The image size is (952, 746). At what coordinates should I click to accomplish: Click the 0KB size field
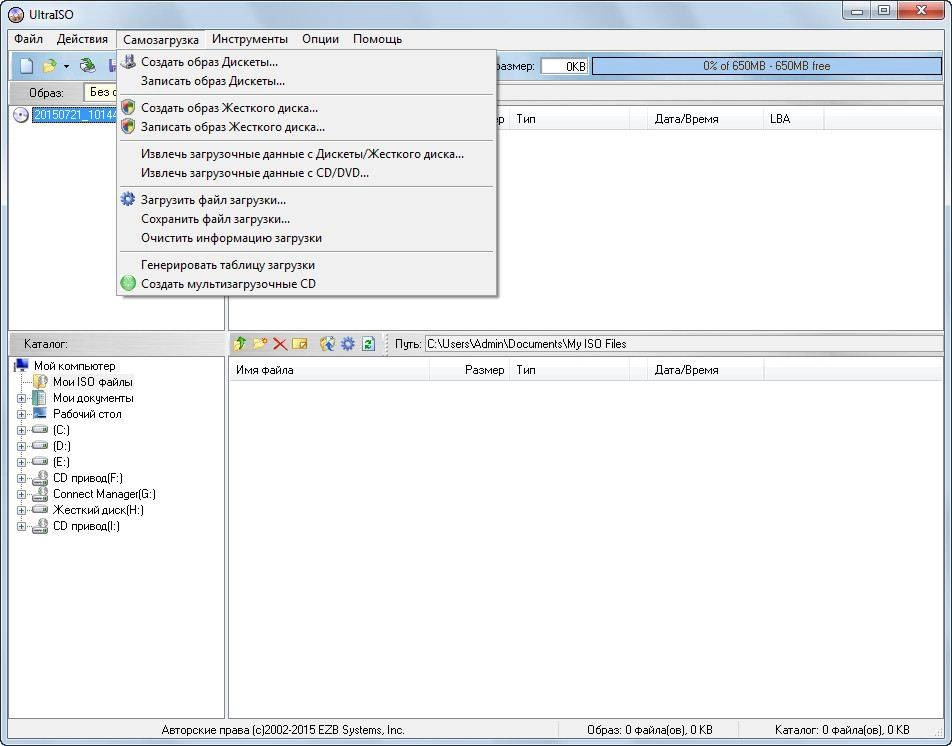click(564, 66)
